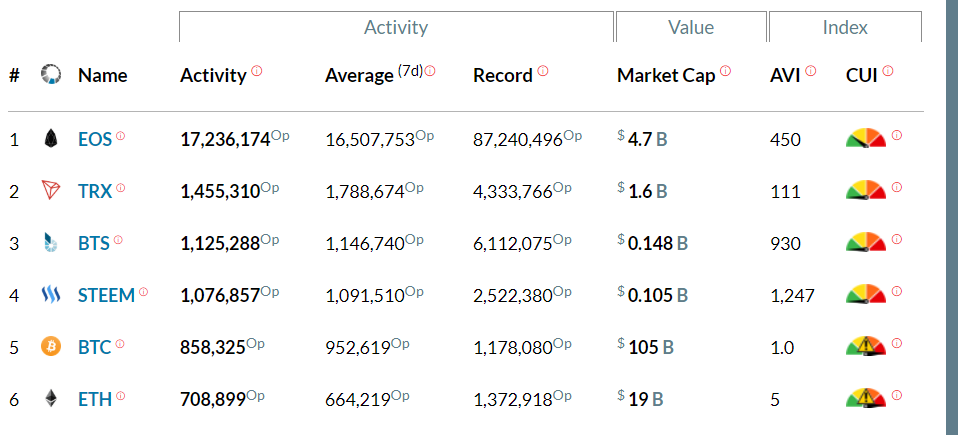958x435 pixels.
Task: Open info icon next to TRX name
Action: point(120,188)
